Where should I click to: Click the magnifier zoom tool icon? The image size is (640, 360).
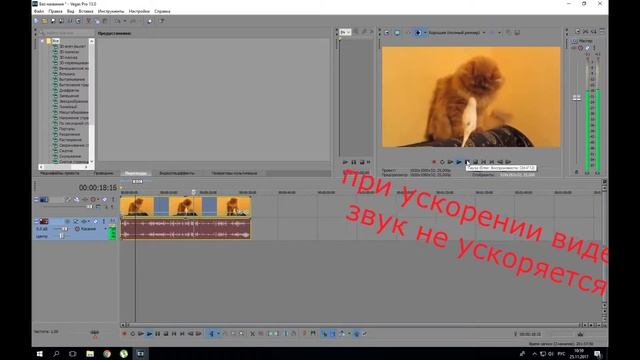pos(242,333)
